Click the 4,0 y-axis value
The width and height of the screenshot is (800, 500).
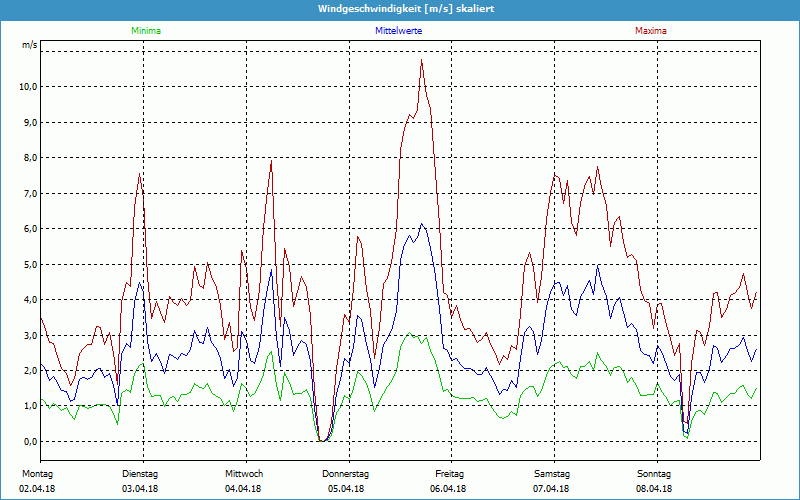click(x=31, y=299)
